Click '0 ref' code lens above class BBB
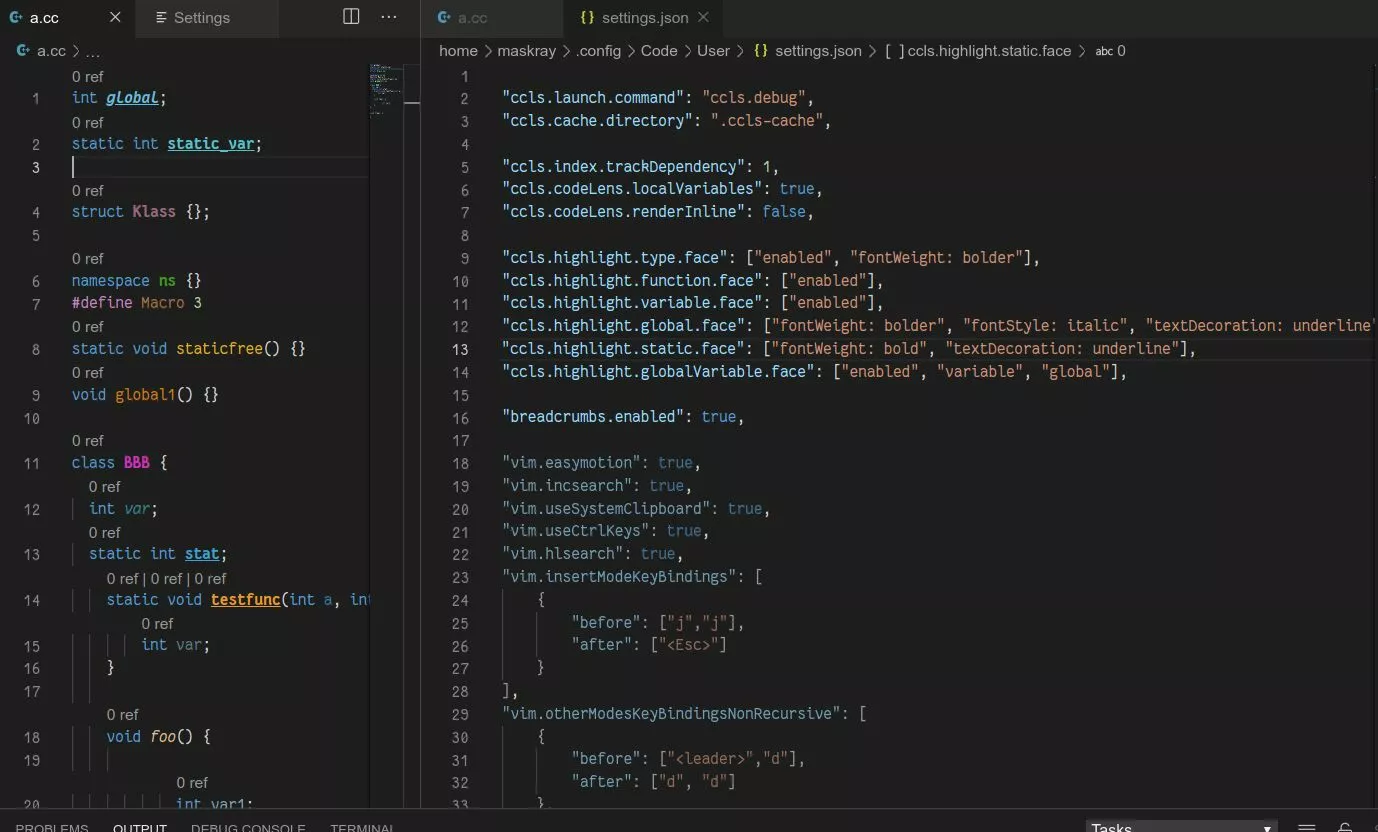The height and width of the screenshot is (832, 1378). [87, 440]
